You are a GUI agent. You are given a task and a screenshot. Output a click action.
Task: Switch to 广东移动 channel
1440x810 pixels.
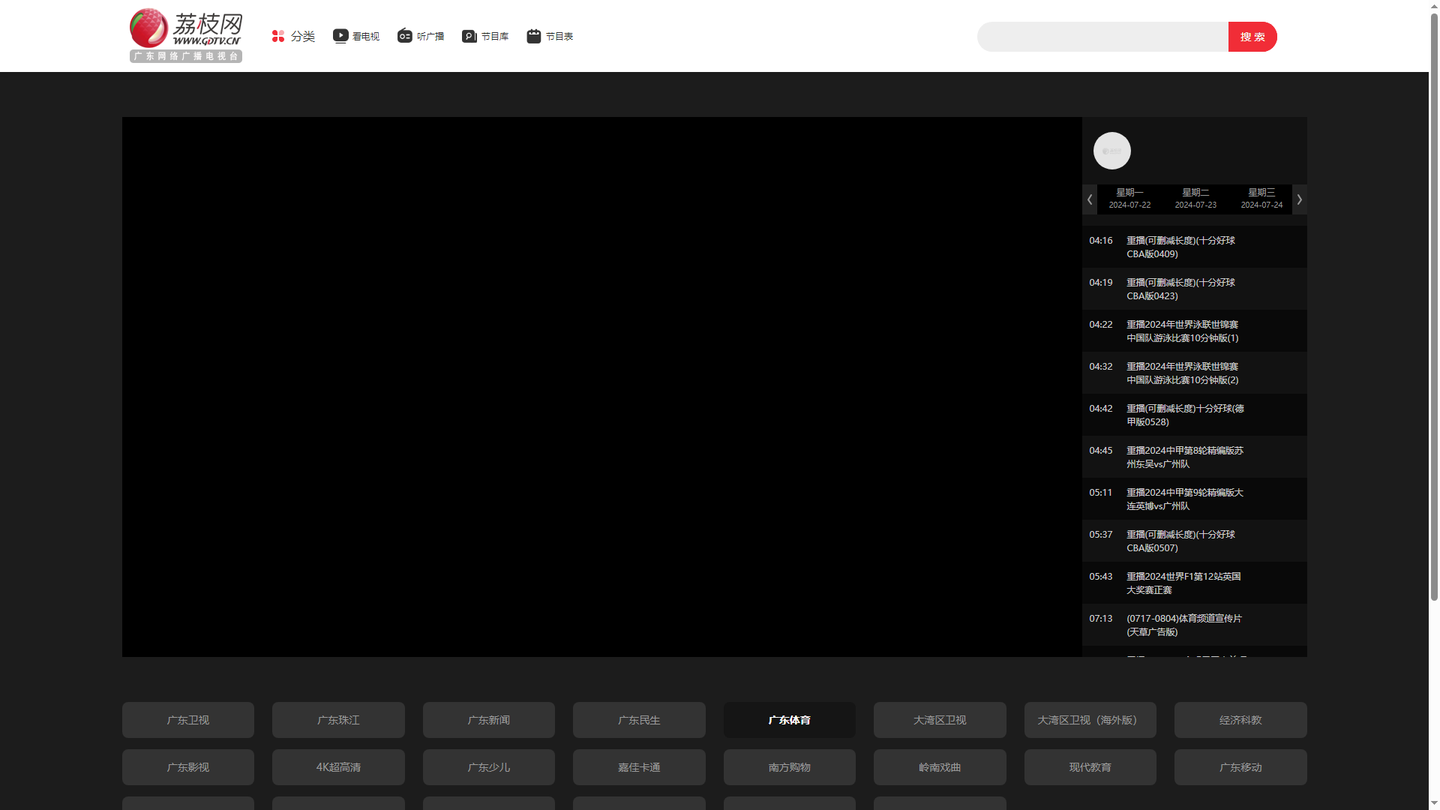[1240, 767]
